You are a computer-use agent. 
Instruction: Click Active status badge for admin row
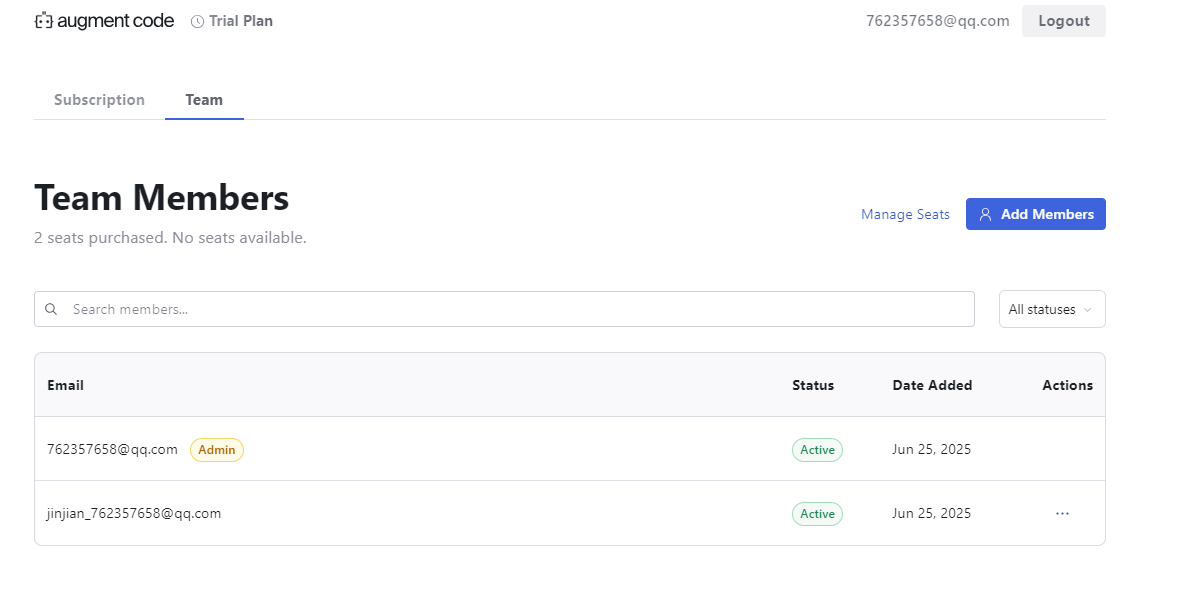click(x=817, y=450)
